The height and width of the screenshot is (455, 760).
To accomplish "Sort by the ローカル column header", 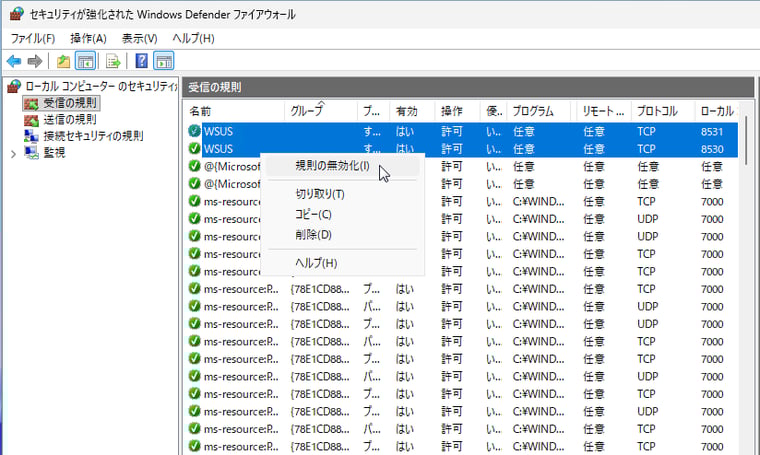I will pos(717,111).
